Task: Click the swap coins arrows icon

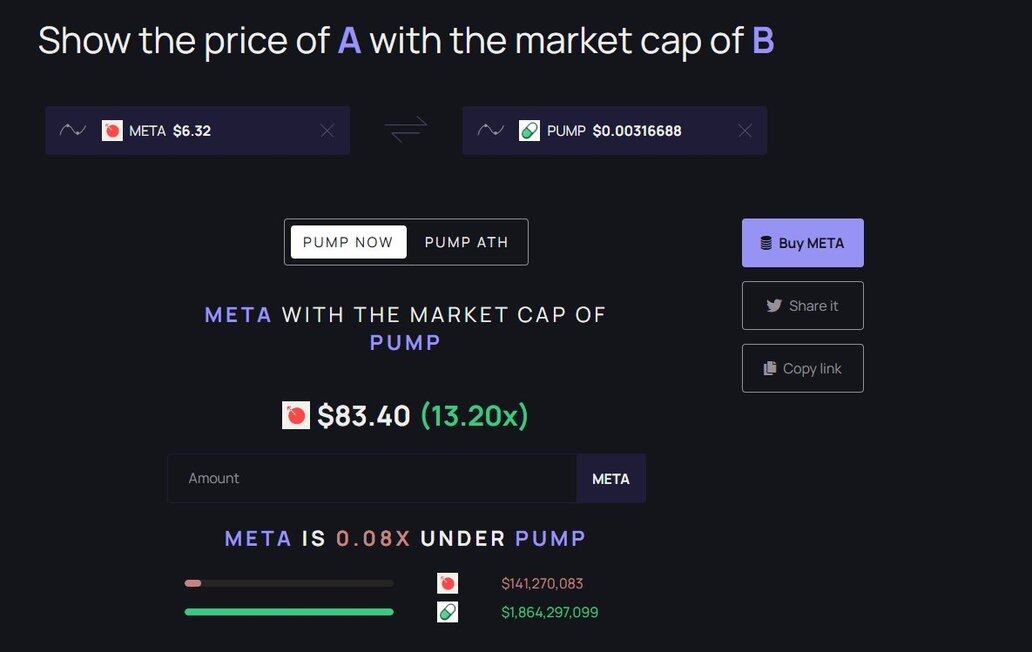Action: click(x=406, y=130)
